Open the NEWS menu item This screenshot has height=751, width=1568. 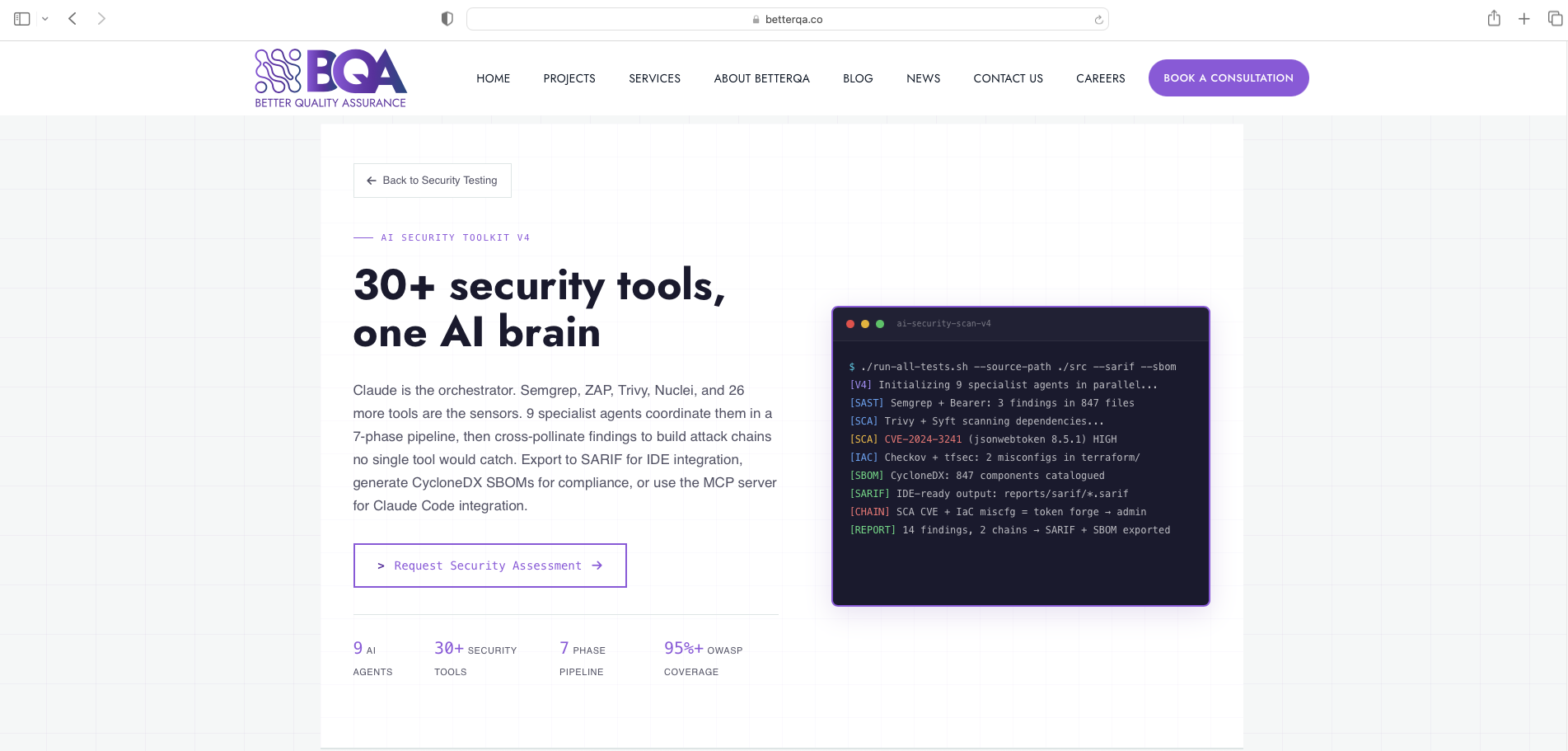click(923, 78)
